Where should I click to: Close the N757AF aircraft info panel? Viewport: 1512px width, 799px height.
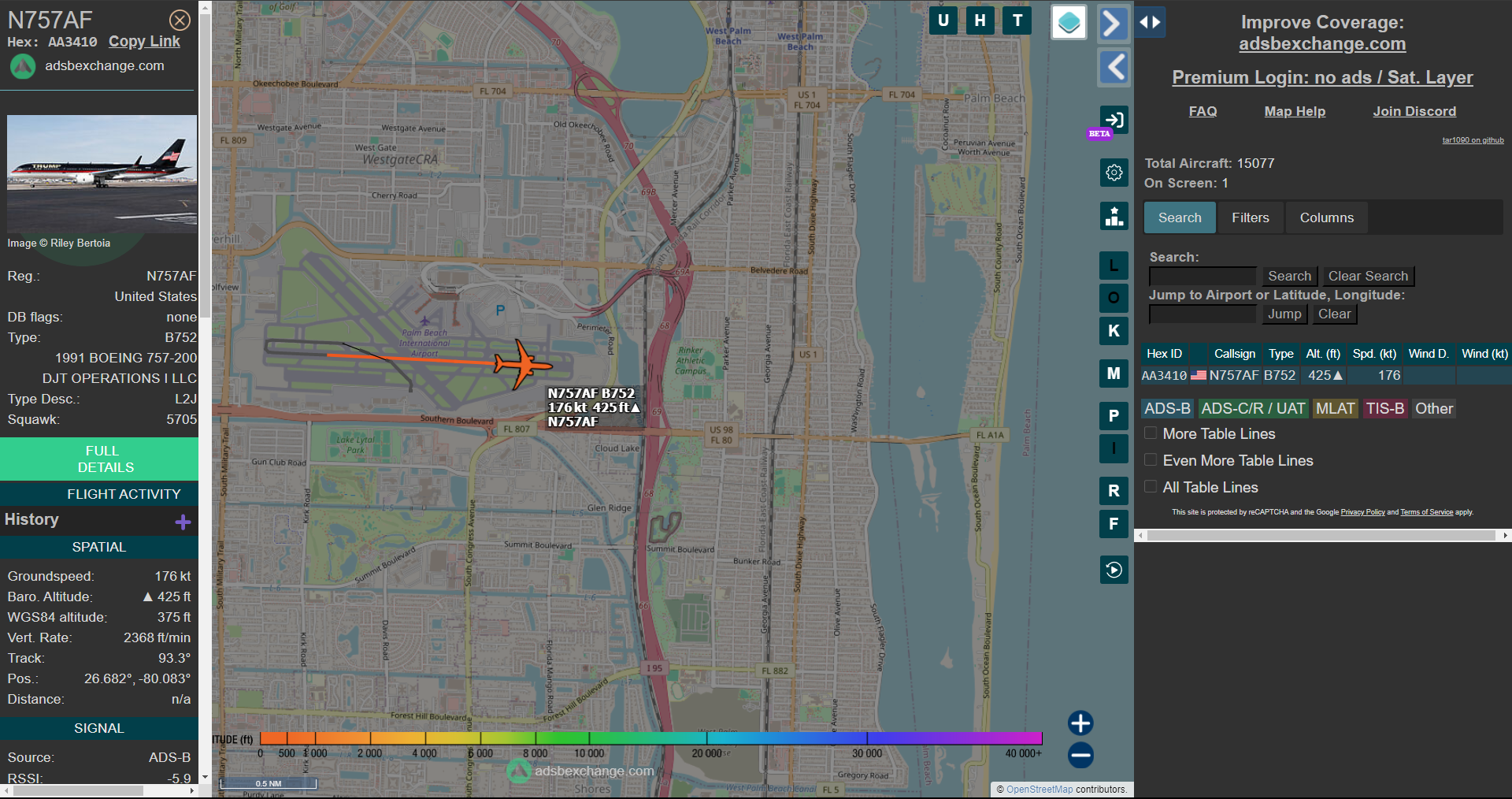[x=180, y=20]
